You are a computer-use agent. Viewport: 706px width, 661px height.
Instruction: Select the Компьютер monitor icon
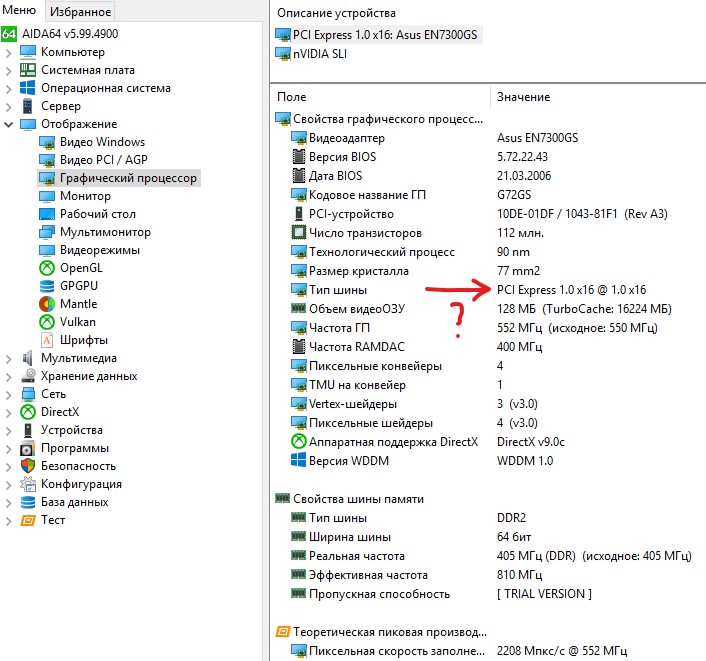click(x=27, y=52)
